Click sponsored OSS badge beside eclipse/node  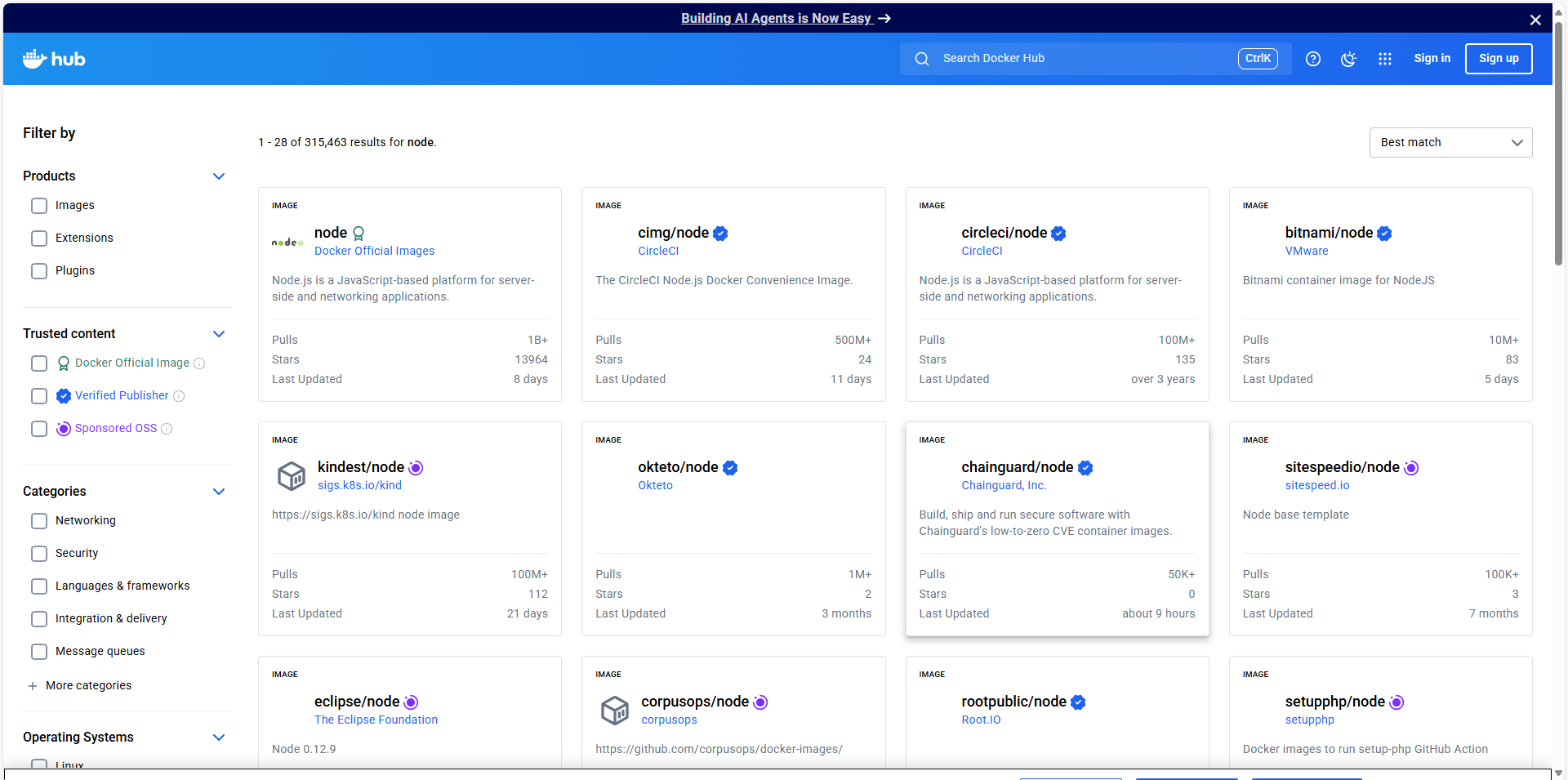(x=412, y=702)
